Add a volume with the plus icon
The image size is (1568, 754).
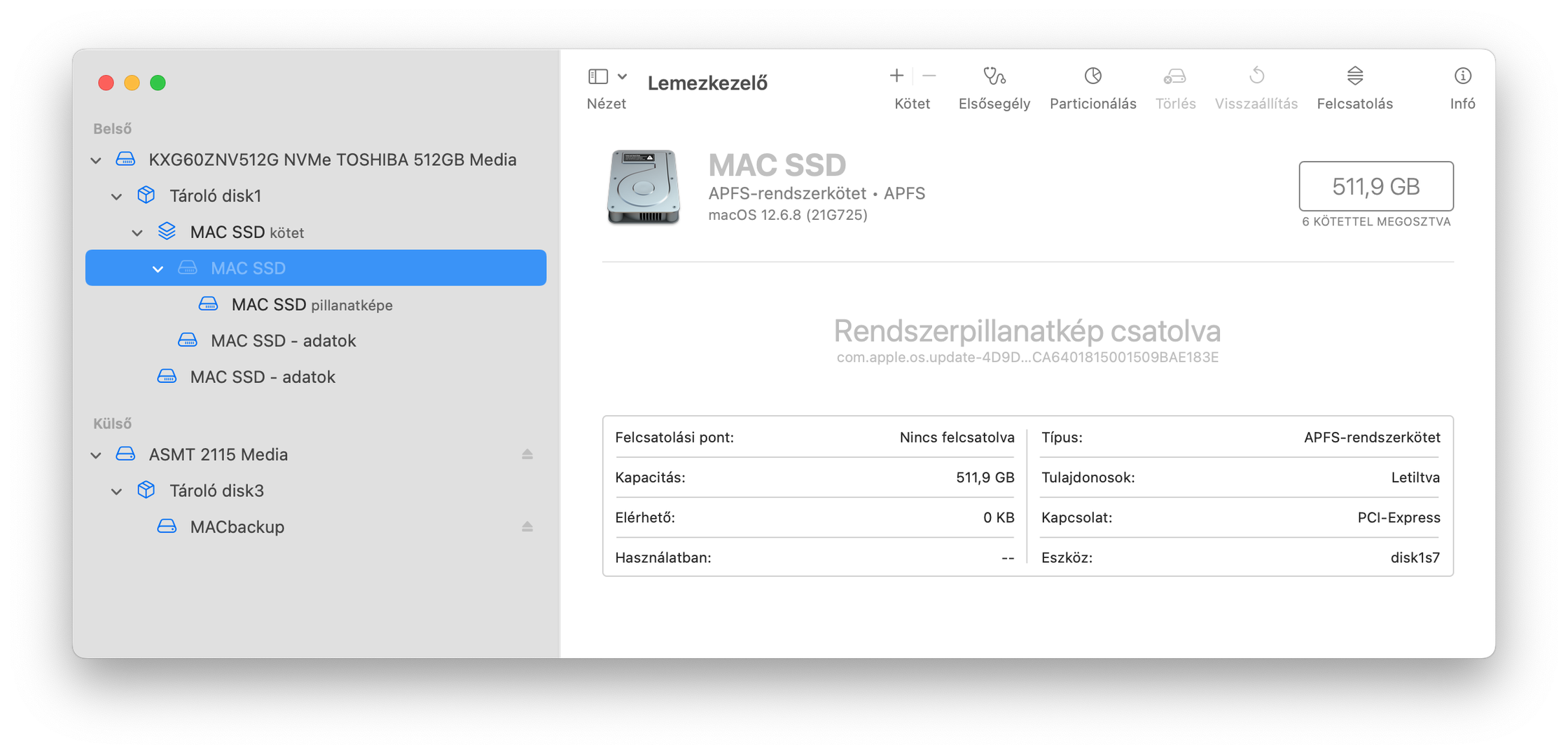click(x=896, y=76)
